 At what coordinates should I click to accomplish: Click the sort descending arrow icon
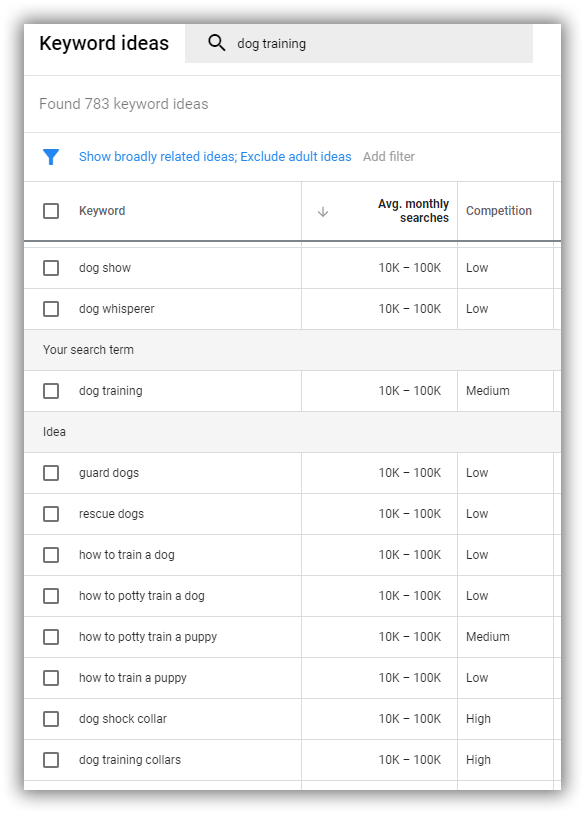323,211
